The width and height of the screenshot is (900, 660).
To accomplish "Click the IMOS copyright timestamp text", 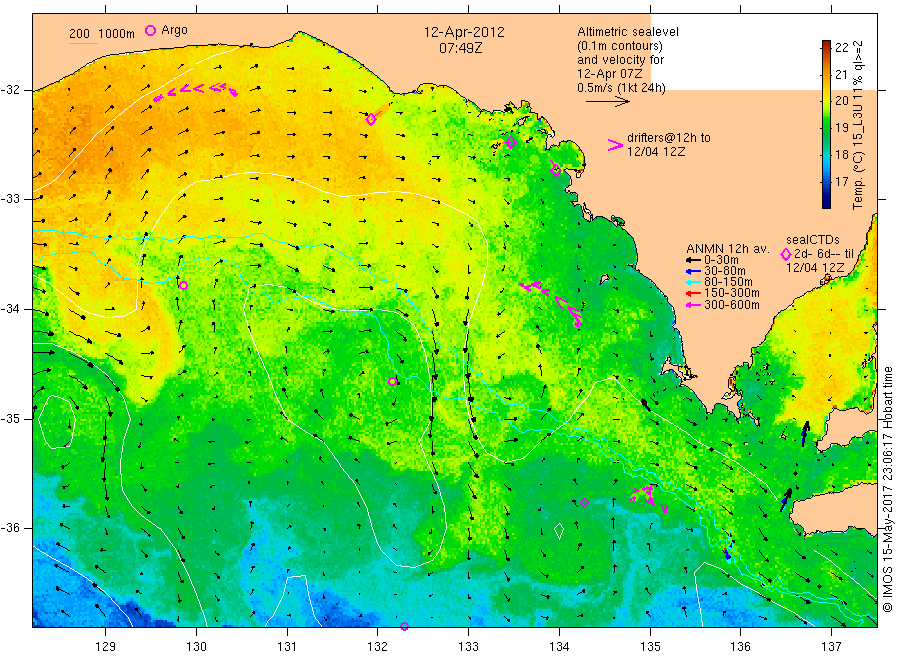I will coord(887,490).
